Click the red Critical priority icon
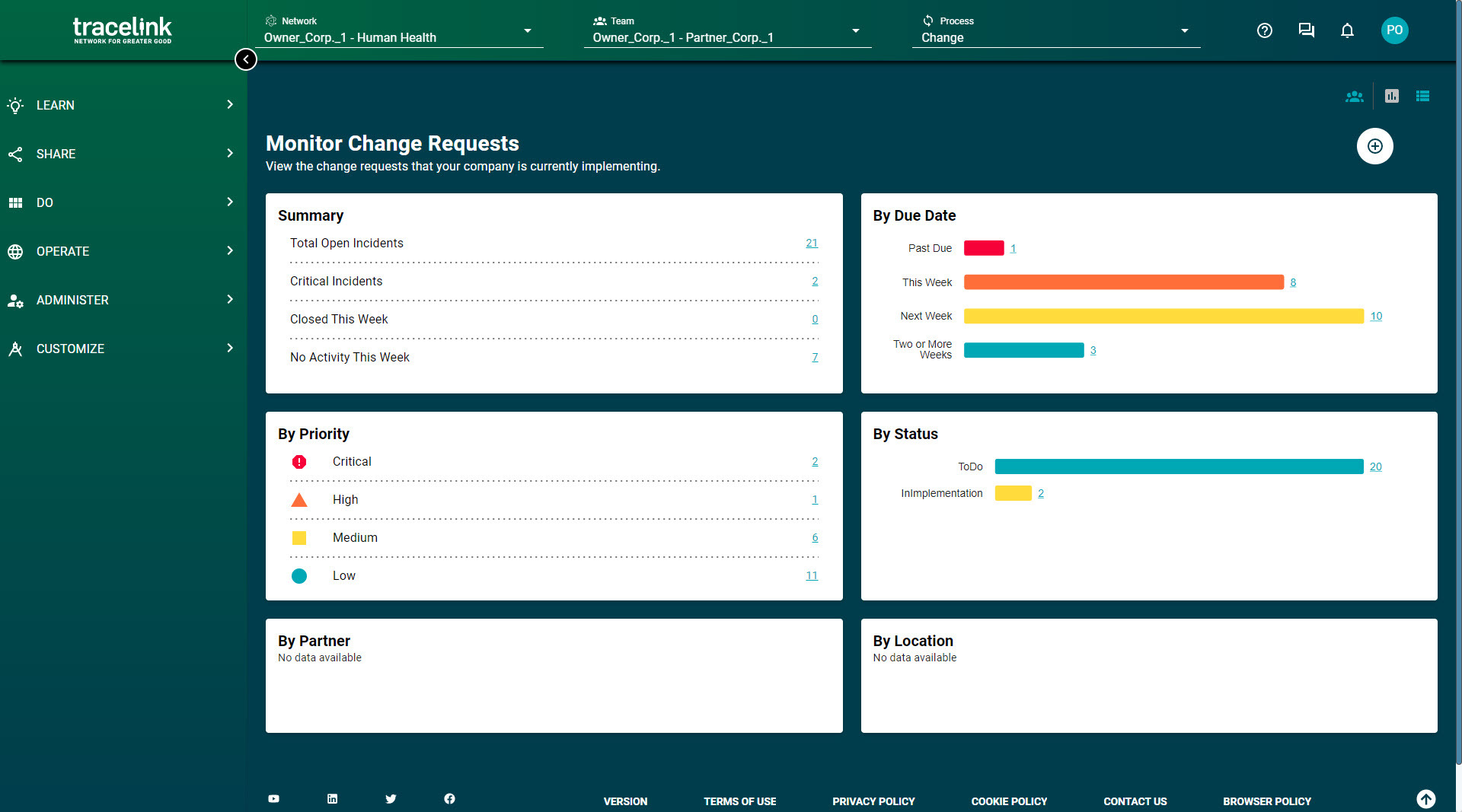 299,462
